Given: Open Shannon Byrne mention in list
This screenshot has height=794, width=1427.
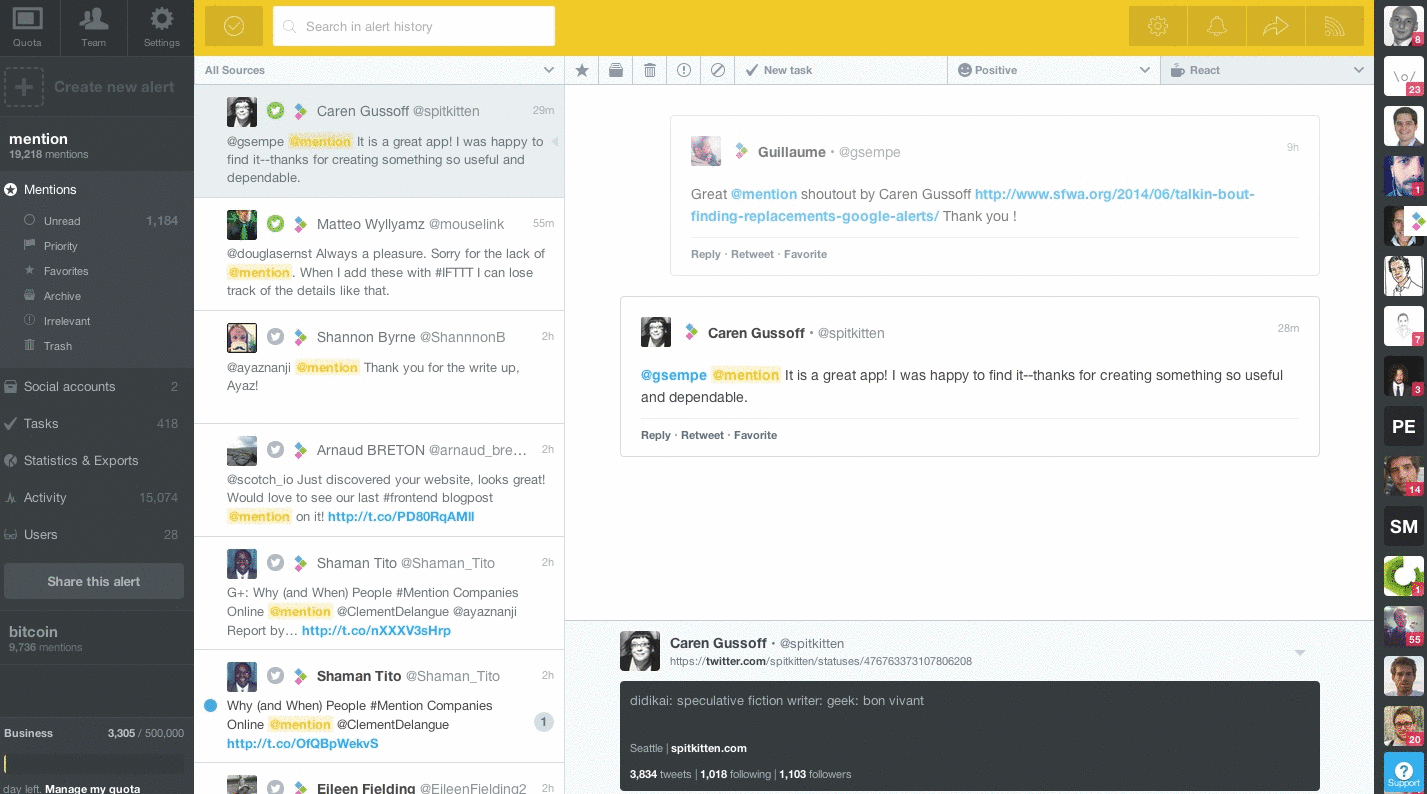Looking at the screenshot, I should pos(379,367).
